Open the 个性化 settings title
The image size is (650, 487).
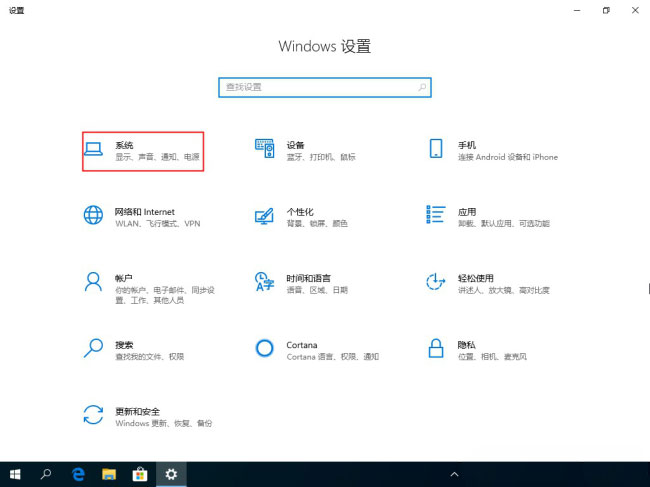click(300, 212)
